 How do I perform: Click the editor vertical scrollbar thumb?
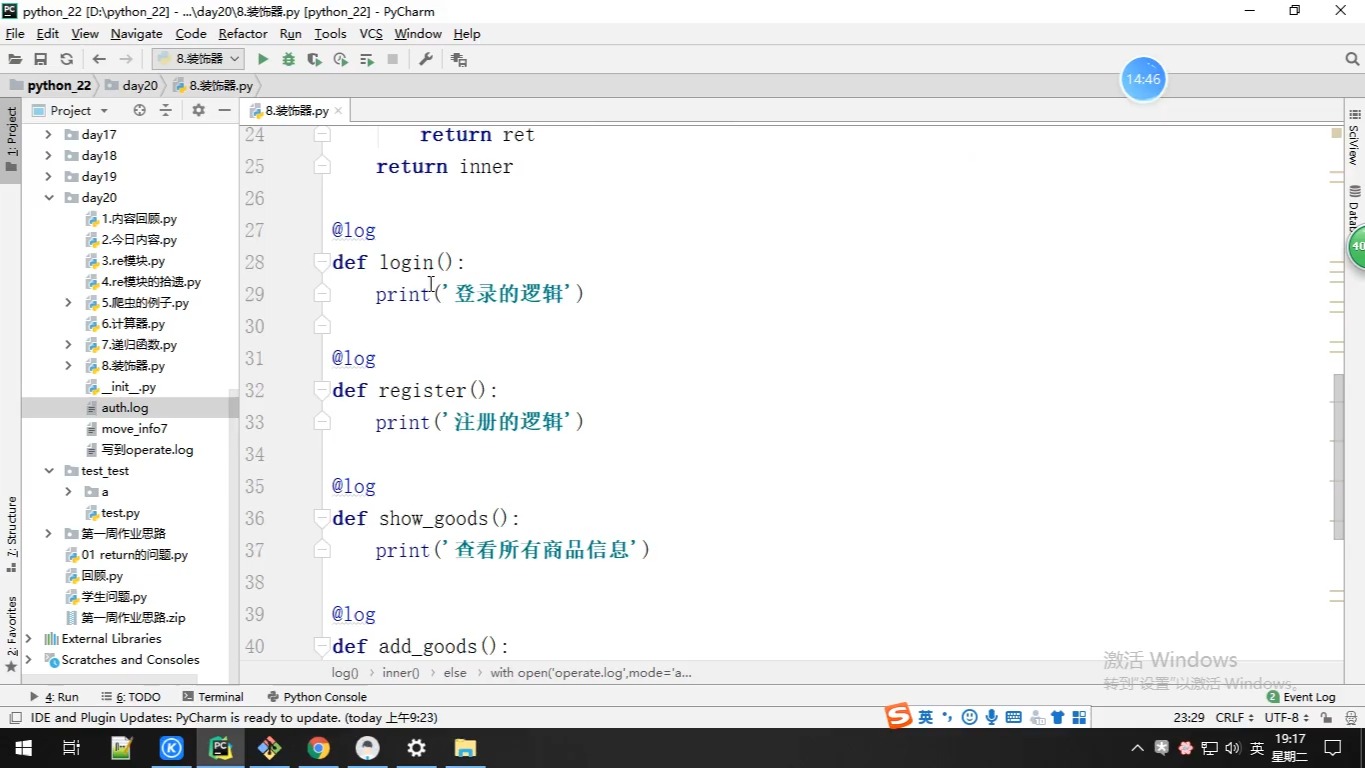(1339, 456)
